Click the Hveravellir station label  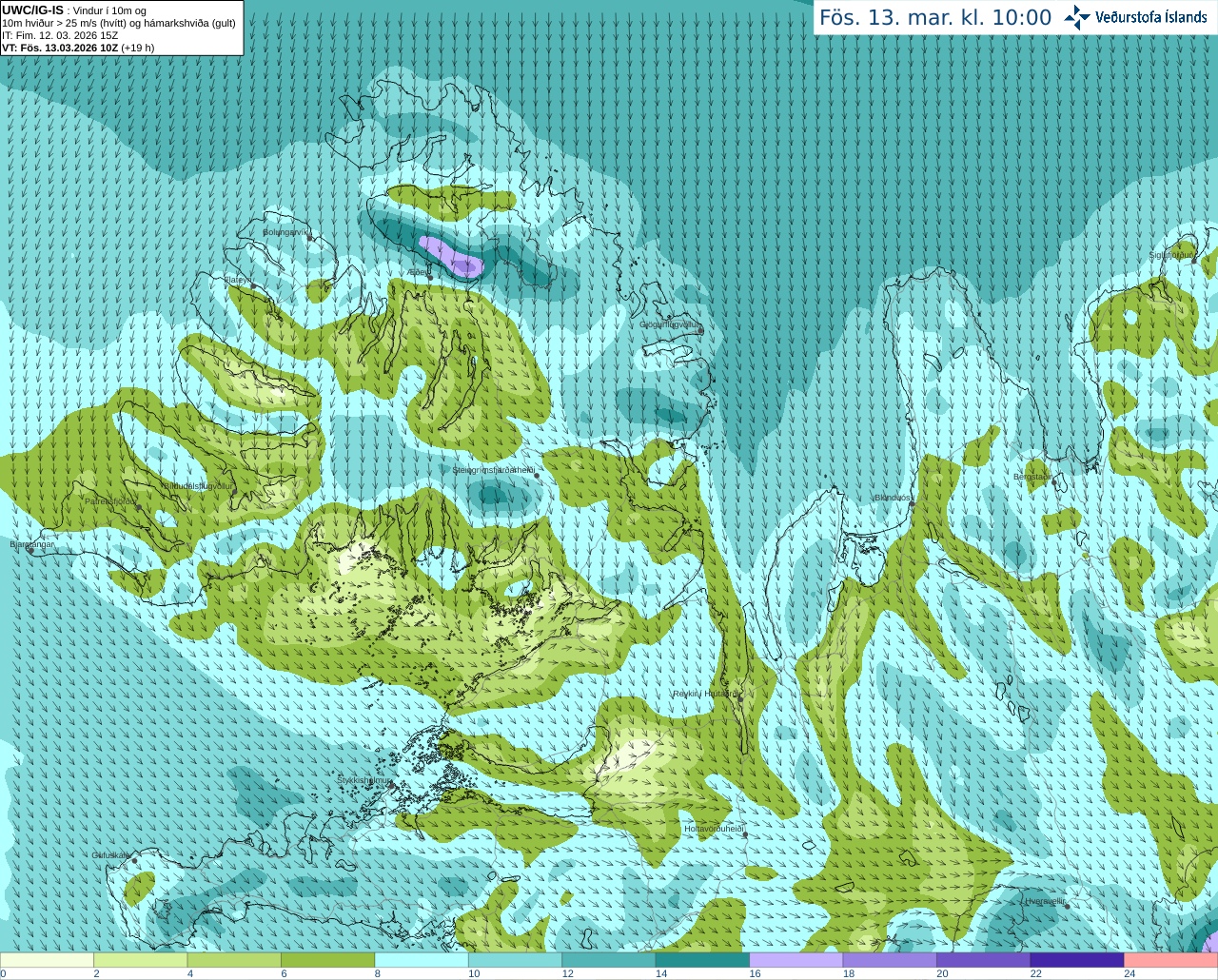[1045, 900]
